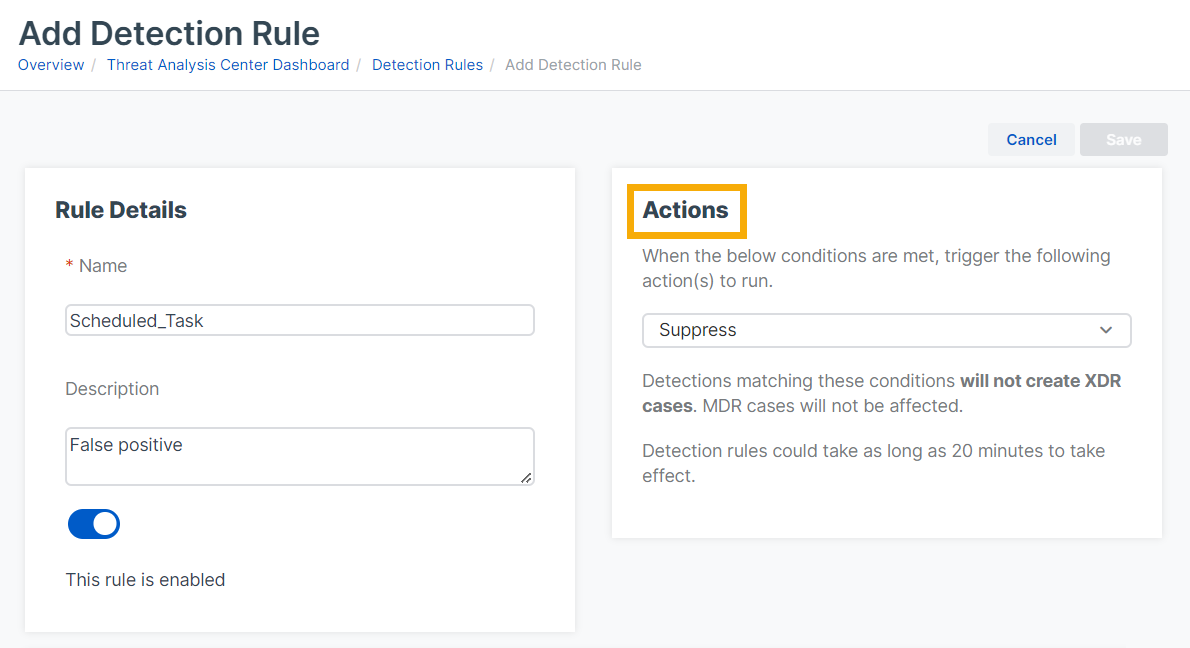Open the Suppress action dropdown
Screen dimensions: 1190x648
coord(886,330)
